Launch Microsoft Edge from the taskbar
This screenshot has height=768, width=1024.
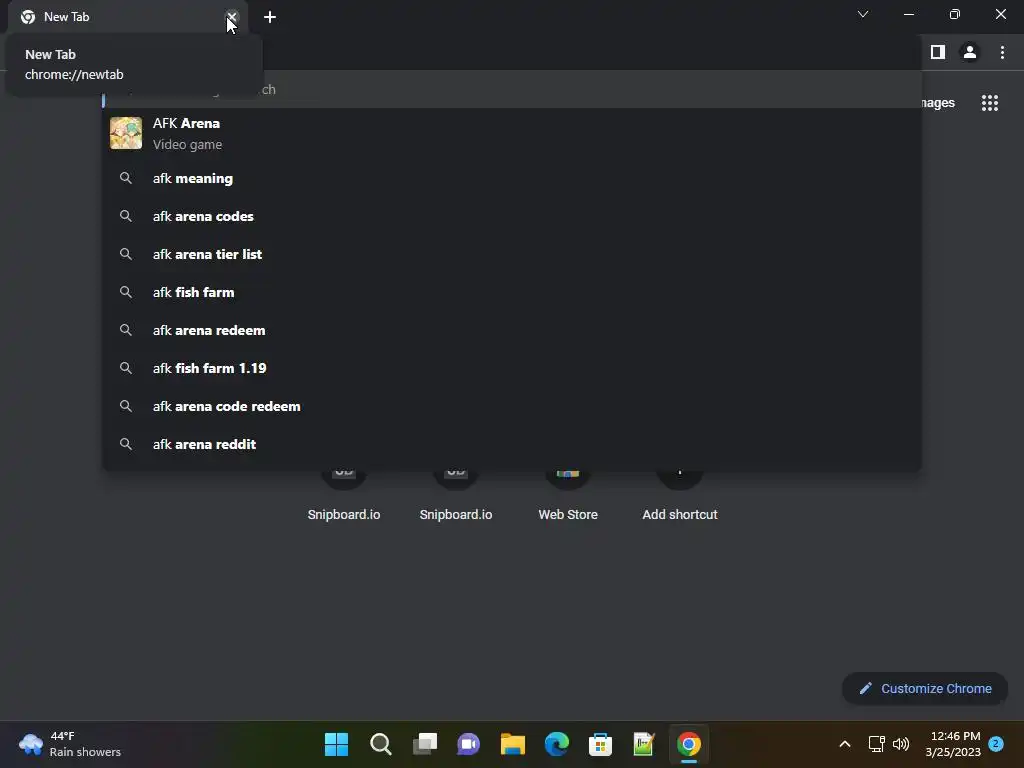coord(556,744)
